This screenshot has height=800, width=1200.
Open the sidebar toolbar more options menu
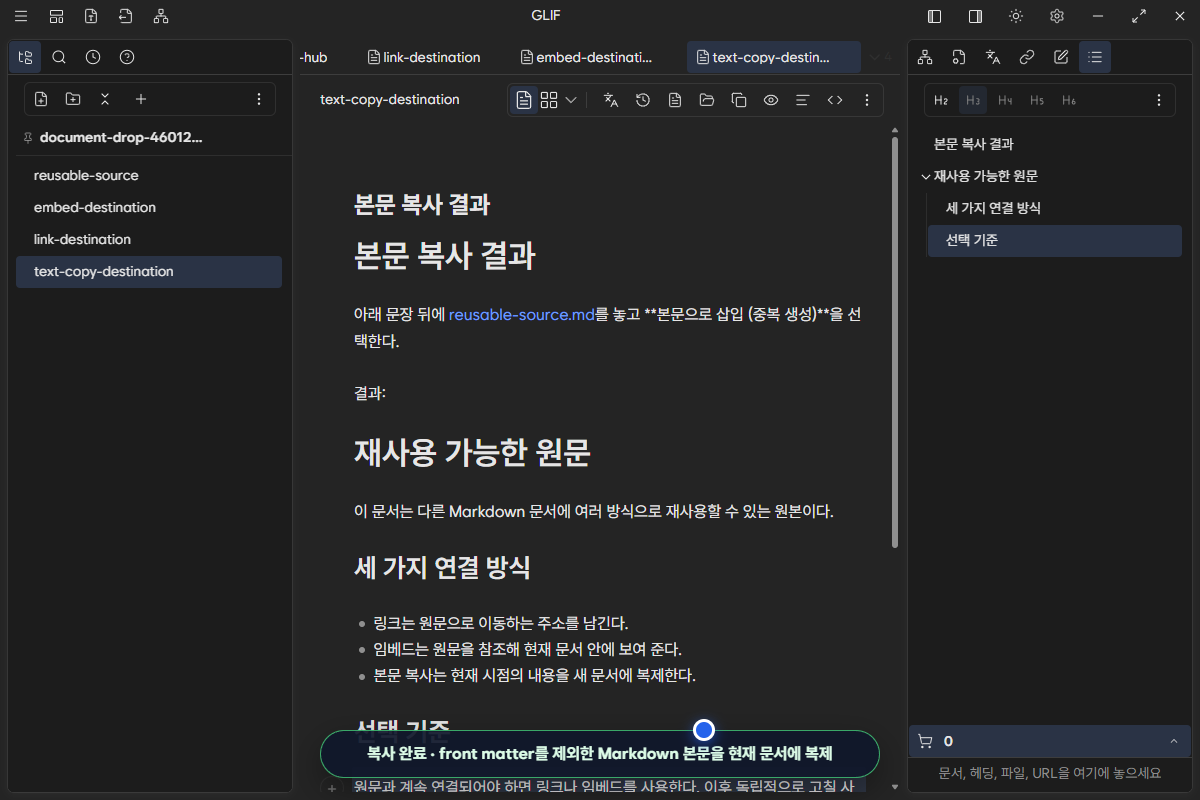point(259,99)
